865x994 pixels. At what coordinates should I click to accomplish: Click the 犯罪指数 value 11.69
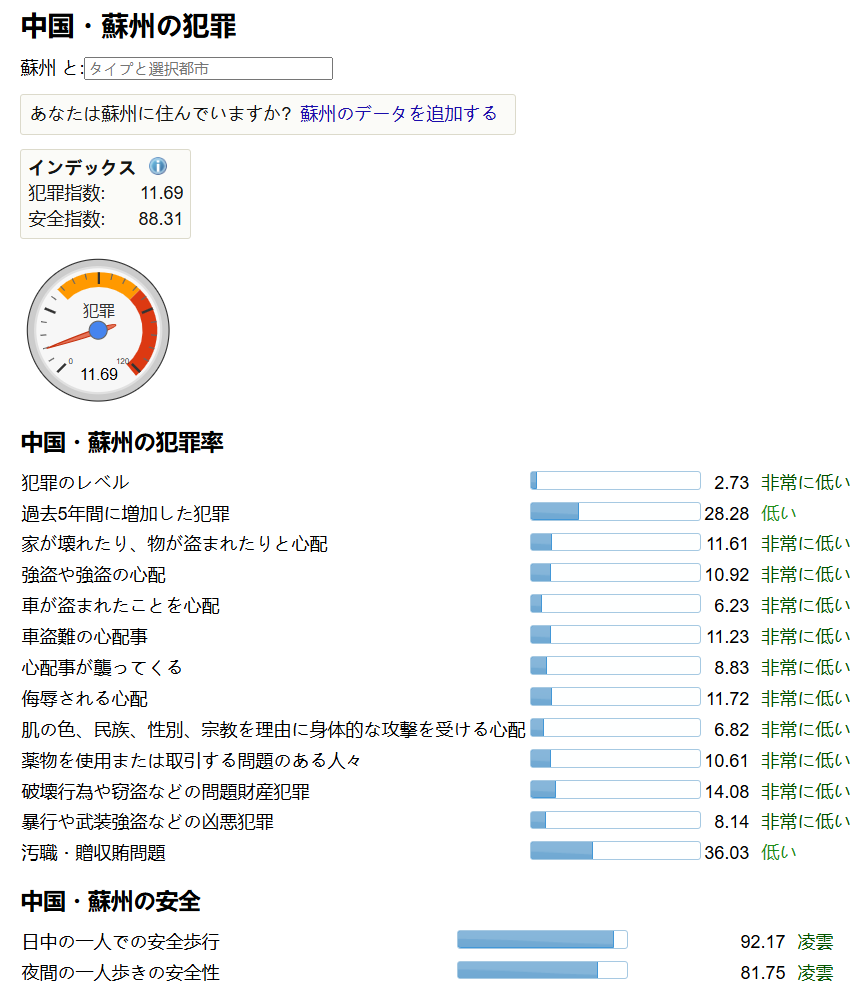pos(162,193)
